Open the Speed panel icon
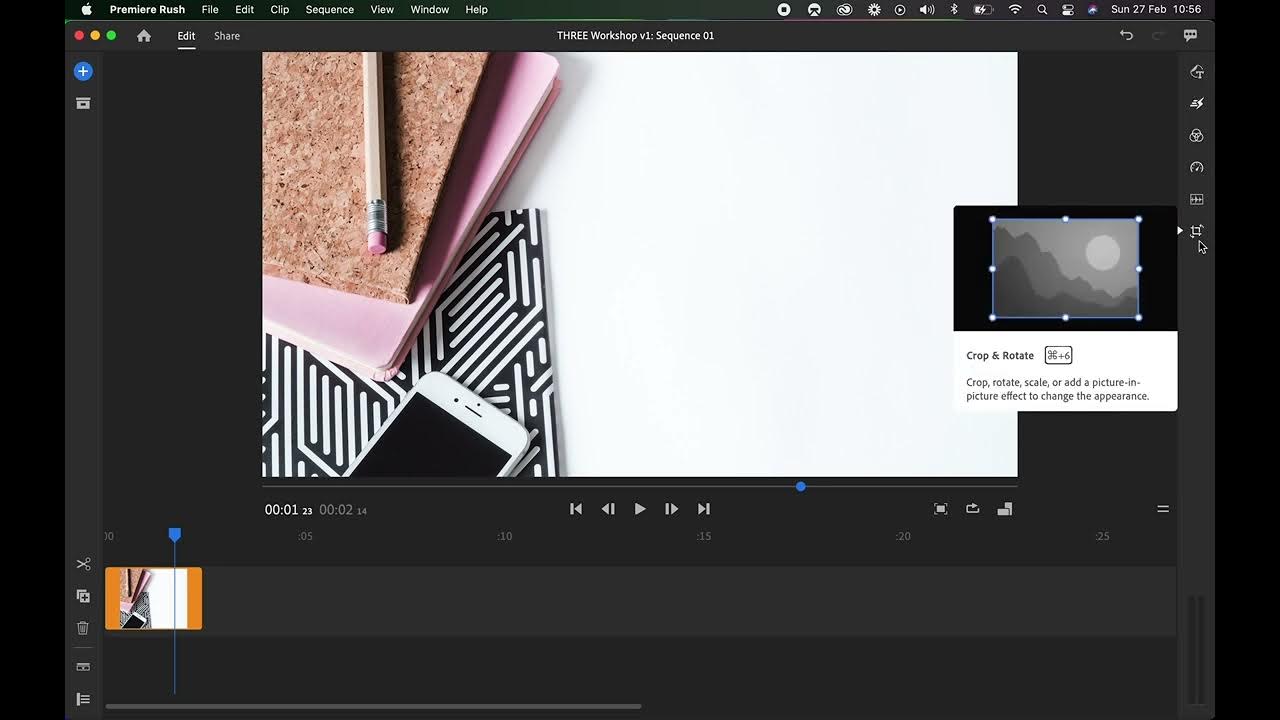The width and height of the screenshot is (1280, 720). pyautogui.click(x=1196, y=167)
